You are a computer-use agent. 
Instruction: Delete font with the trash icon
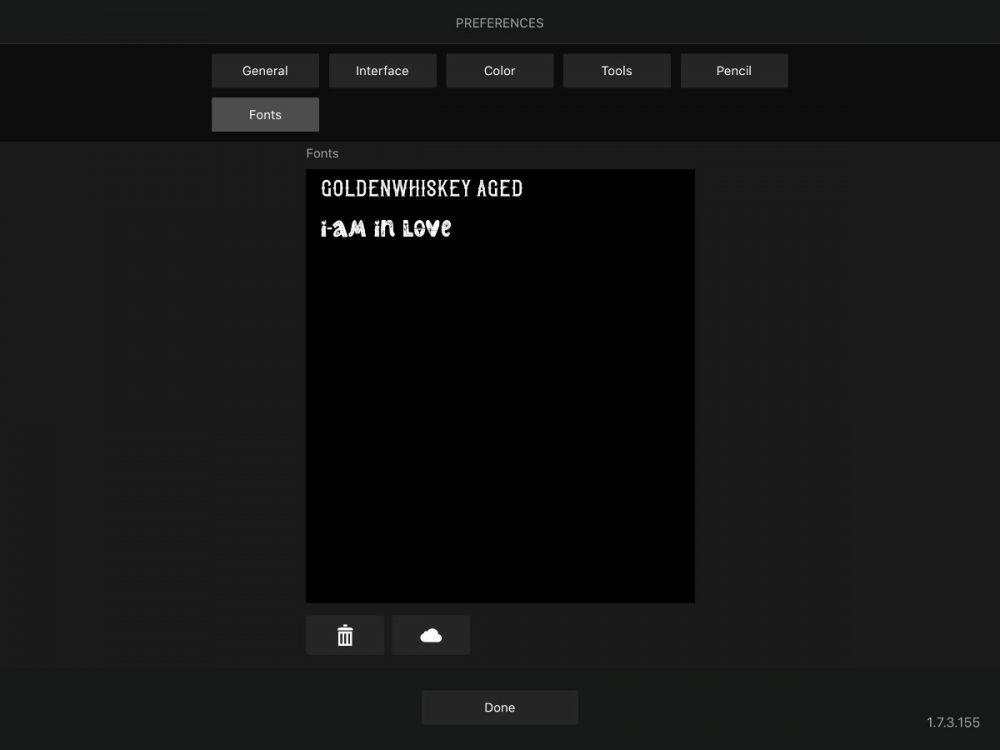click(345, 635)
